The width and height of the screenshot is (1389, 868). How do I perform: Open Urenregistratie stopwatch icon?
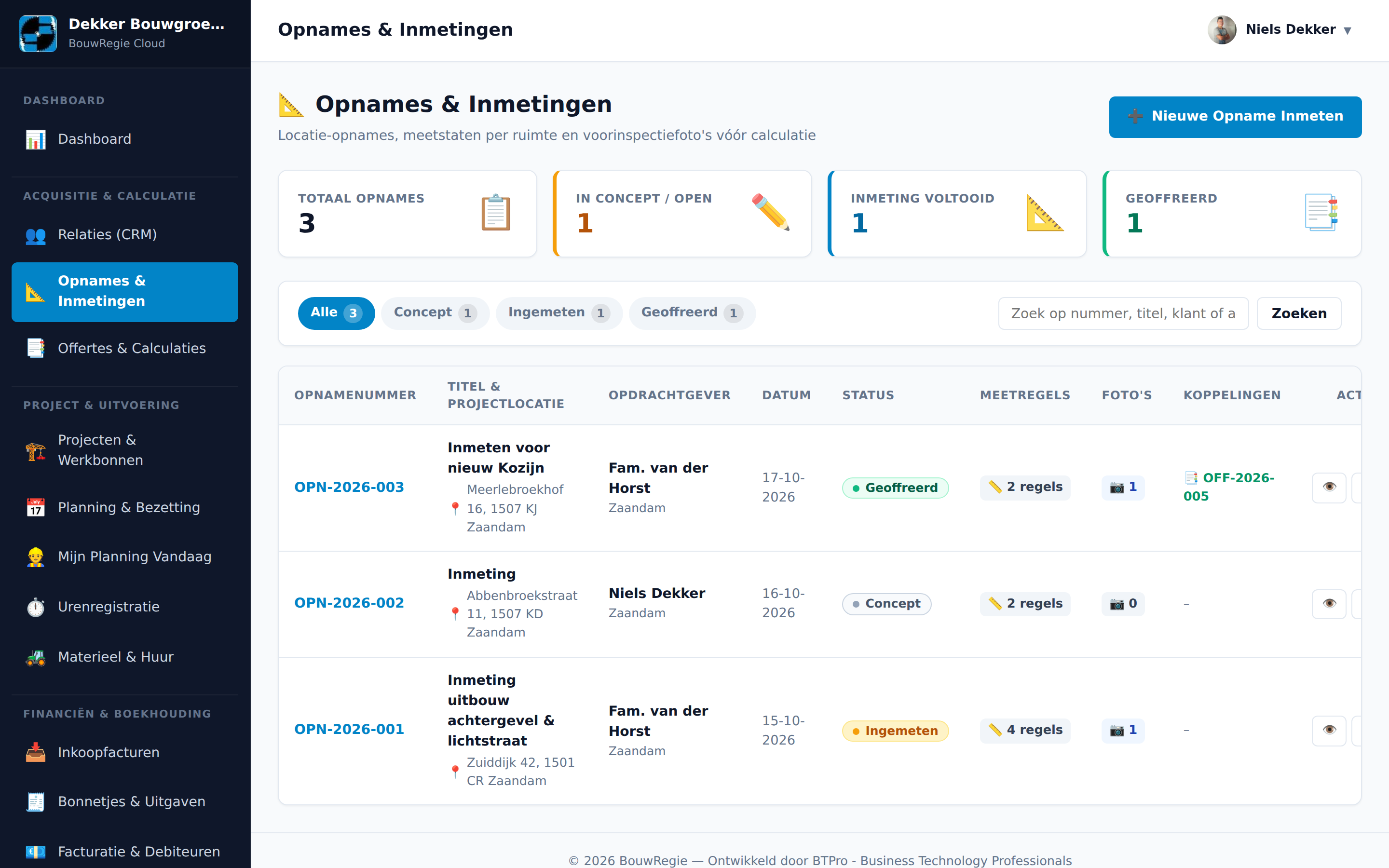pyautogui.click(x=36, y=607)
